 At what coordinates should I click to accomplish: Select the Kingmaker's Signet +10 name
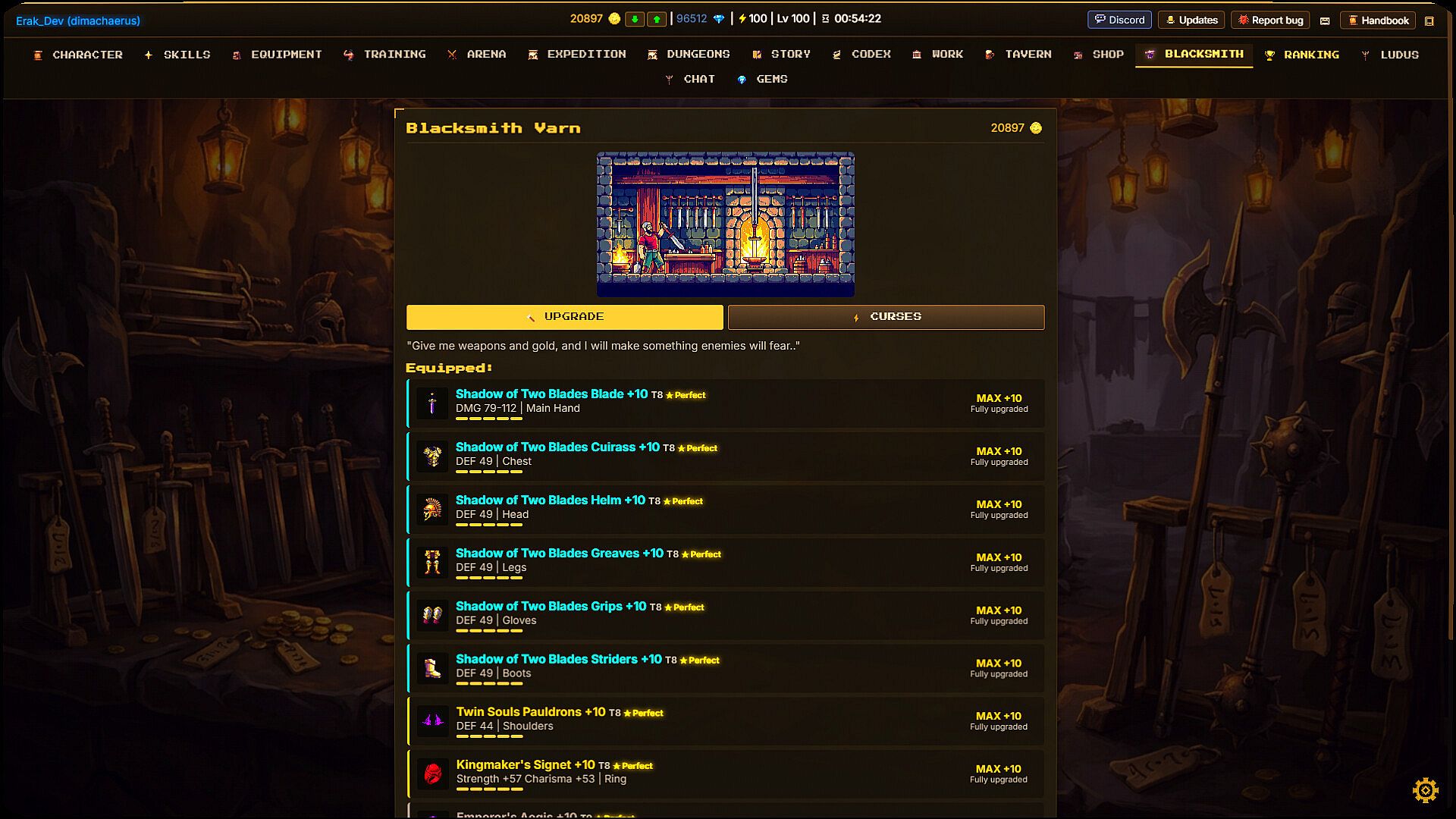[x=526, y=765]
